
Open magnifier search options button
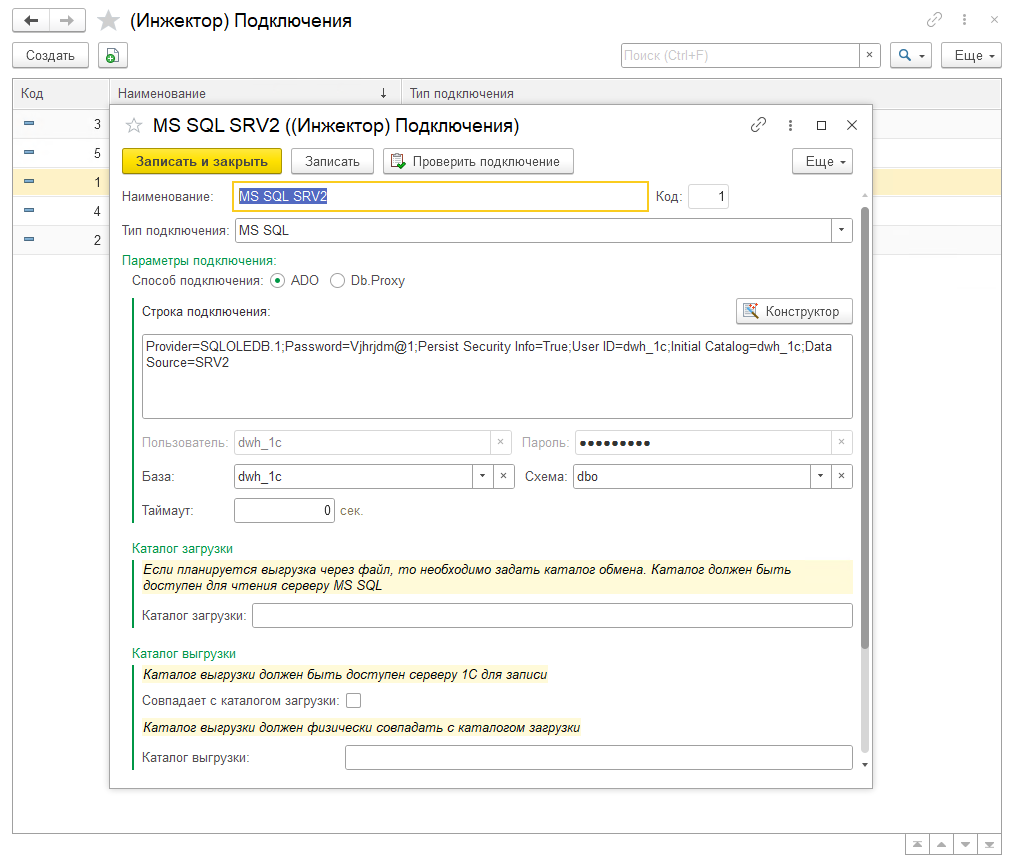(x=910, y=56)
